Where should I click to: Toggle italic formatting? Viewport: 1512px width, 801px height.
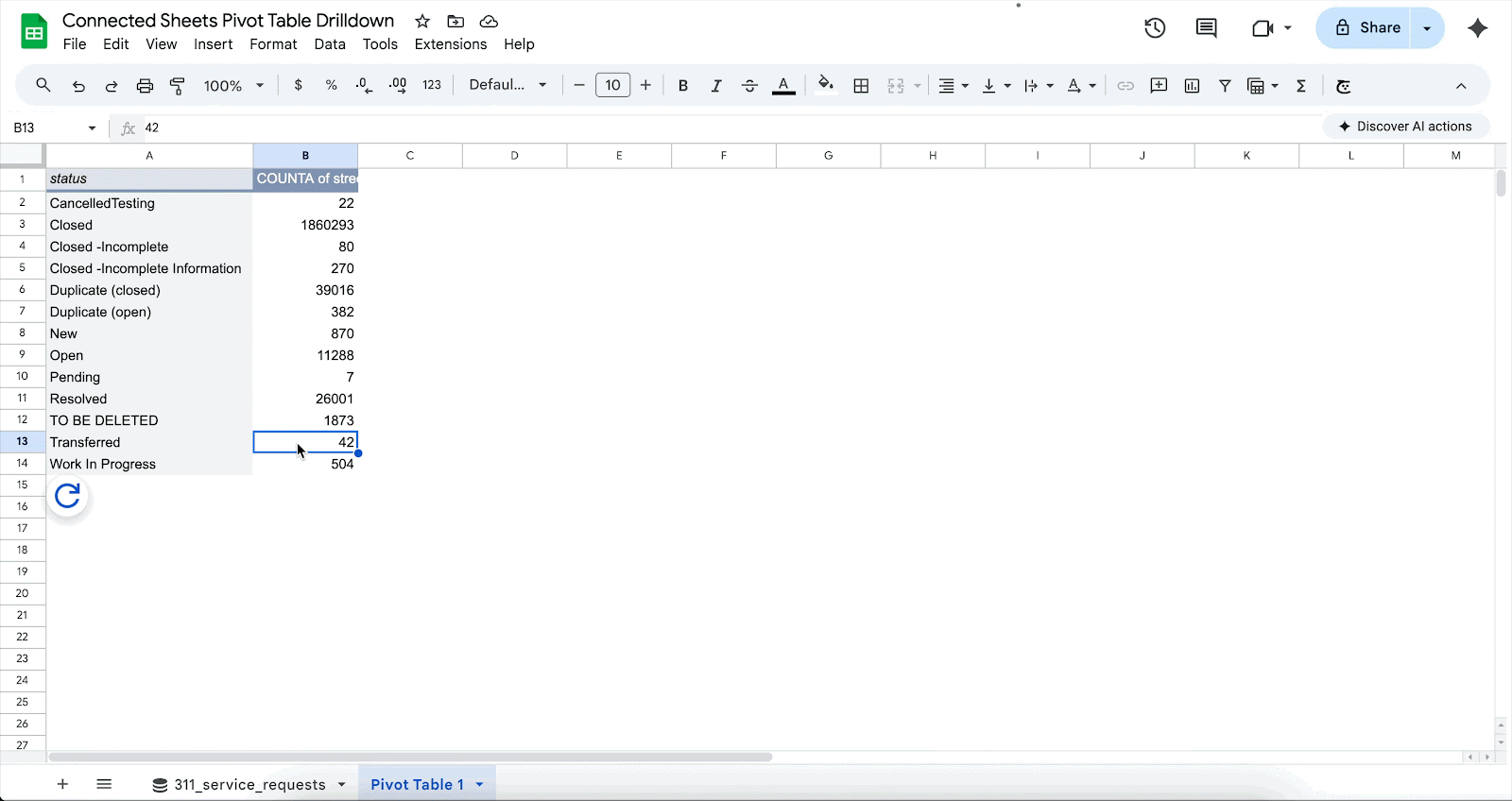tap(715, 86)
